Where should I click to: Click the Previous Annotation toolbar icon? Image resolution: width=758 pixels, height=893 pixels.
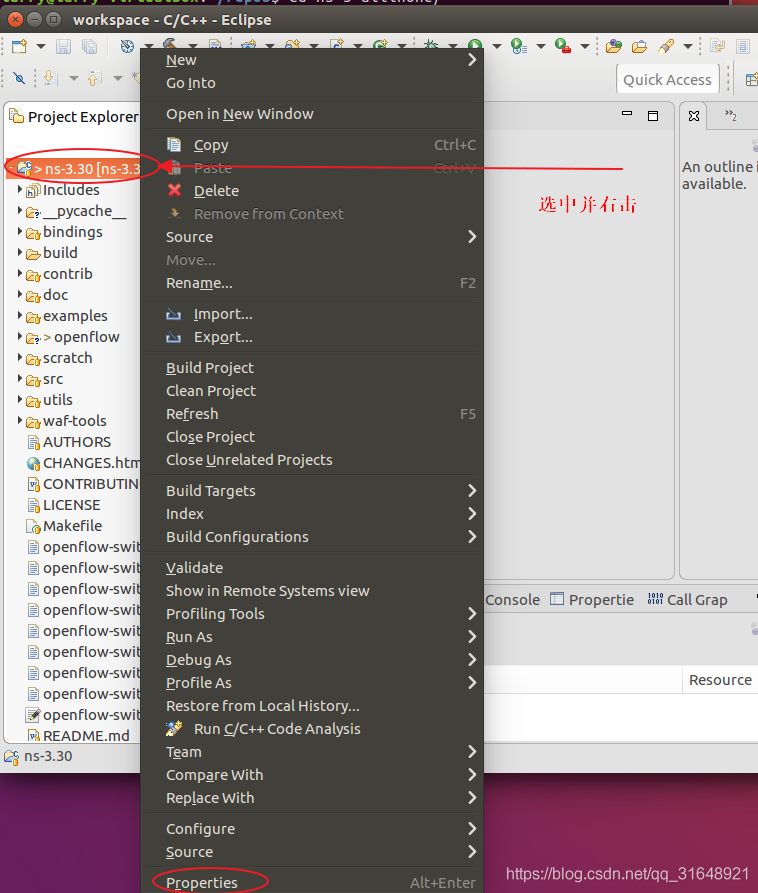click(x=95, y=77)
